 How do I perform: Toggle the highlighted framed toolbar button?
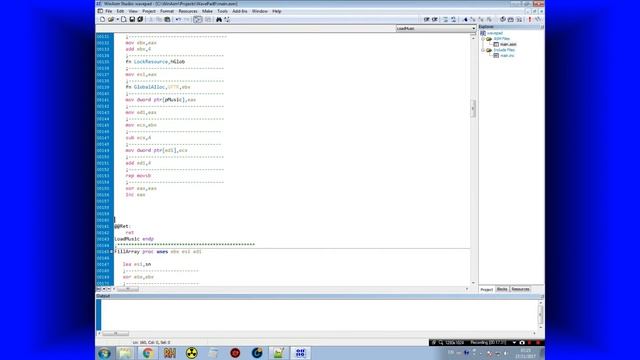(198, 20)
